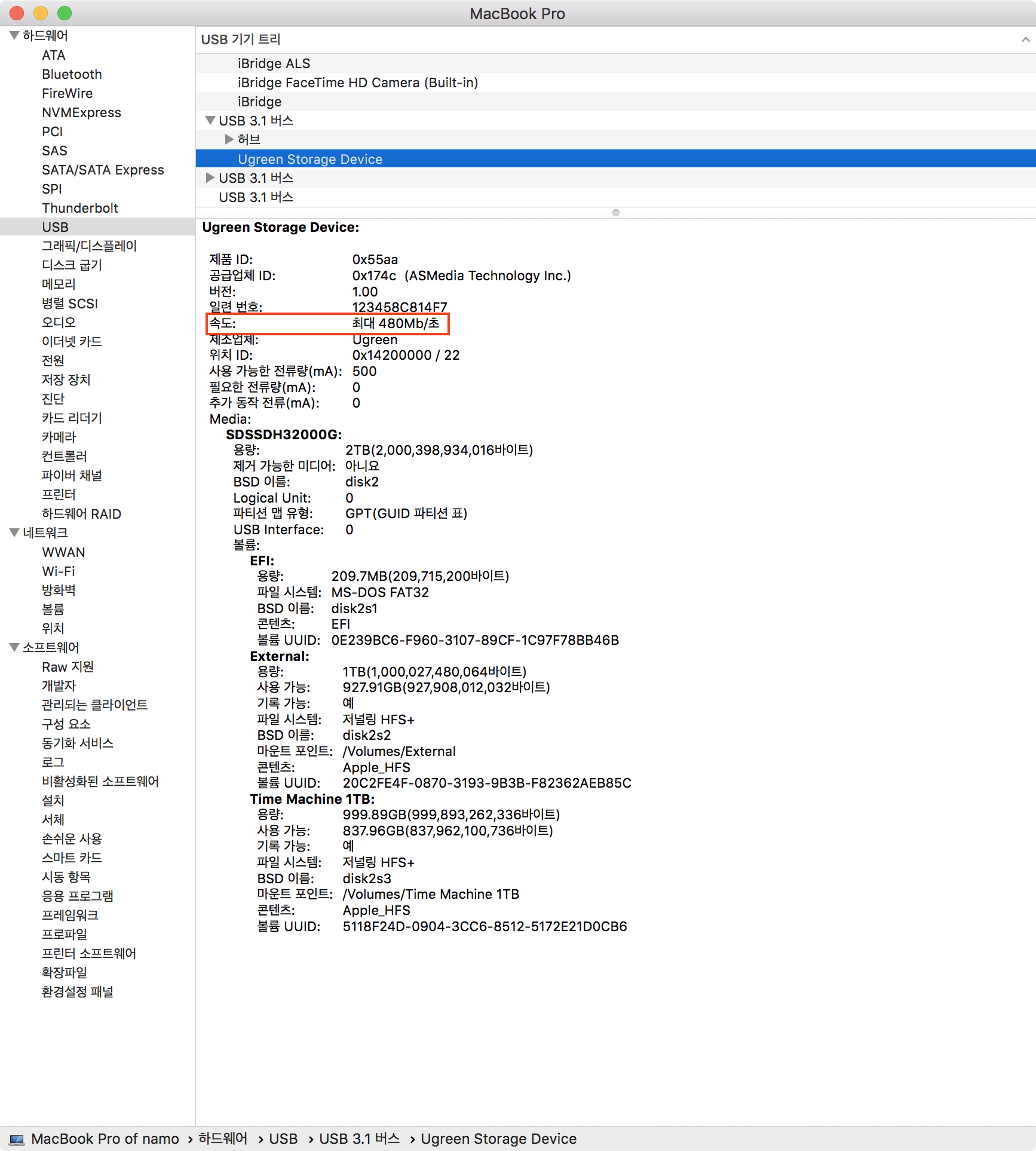Select the plain iBridge device row

click(615, 102)
